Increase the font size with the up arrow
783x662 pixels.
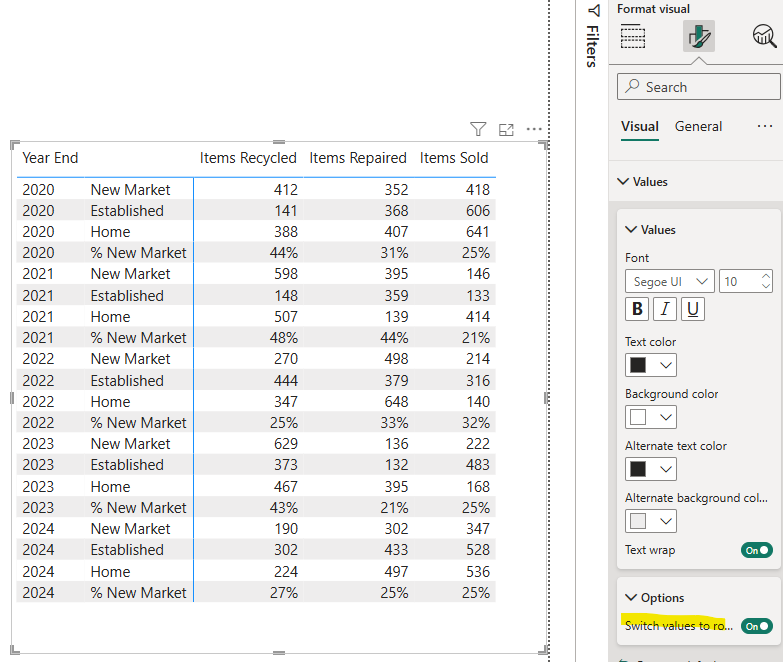pos(766,276)
